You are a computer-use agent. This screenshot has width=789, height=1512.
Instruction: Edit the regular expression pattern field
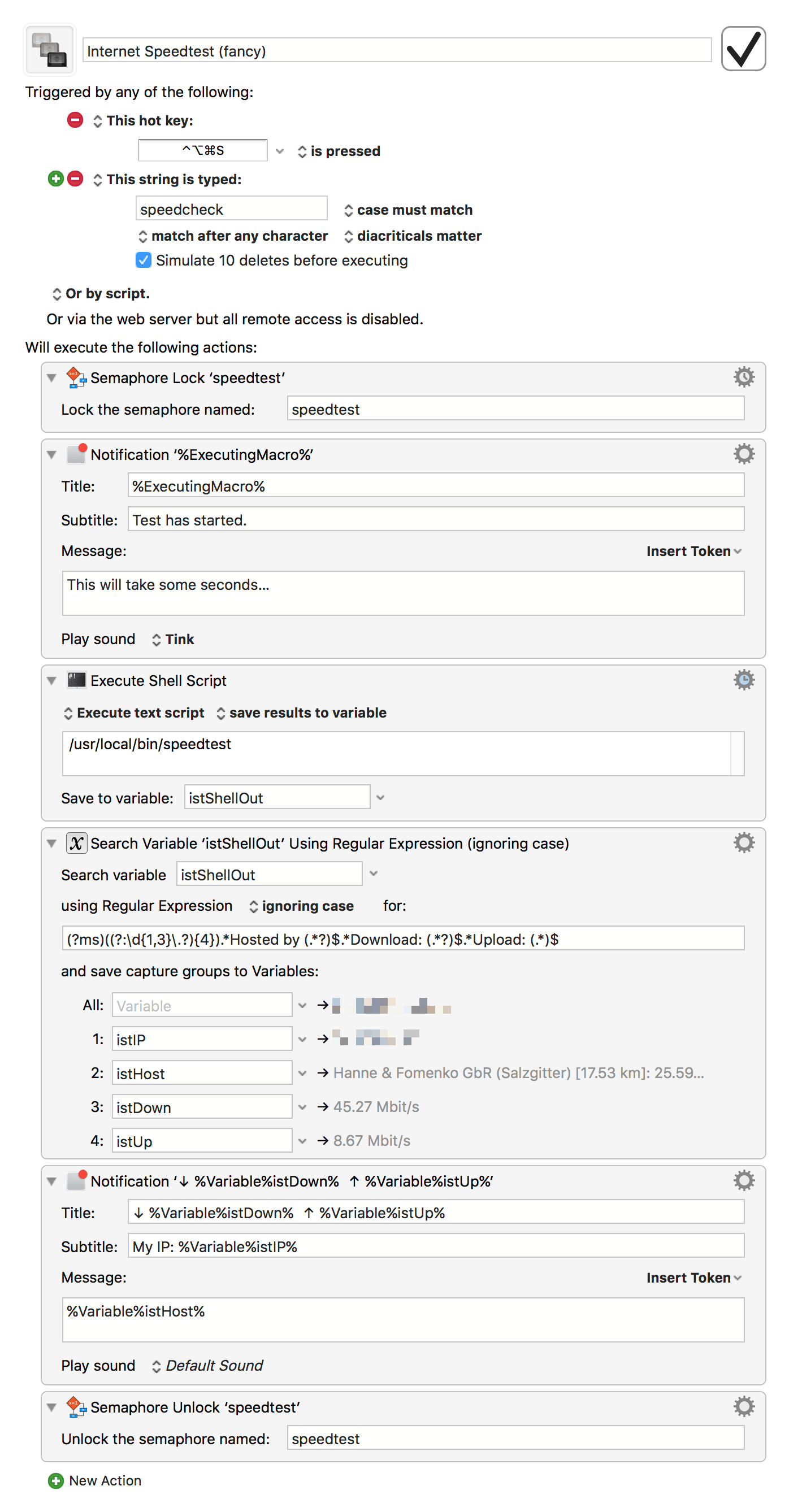(403, 939)
